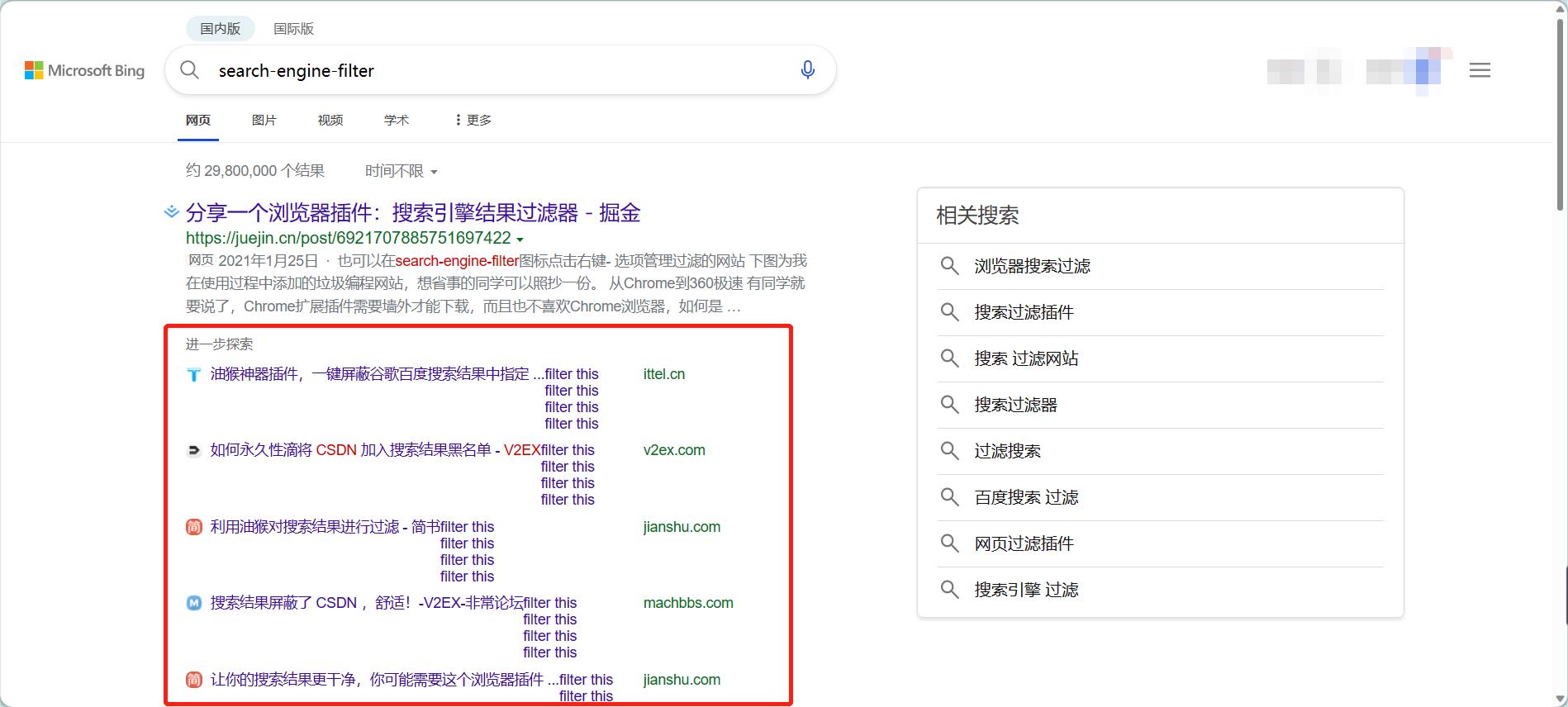
Task: Search related term 过滤搜索
Action: tap(1007, 451)
